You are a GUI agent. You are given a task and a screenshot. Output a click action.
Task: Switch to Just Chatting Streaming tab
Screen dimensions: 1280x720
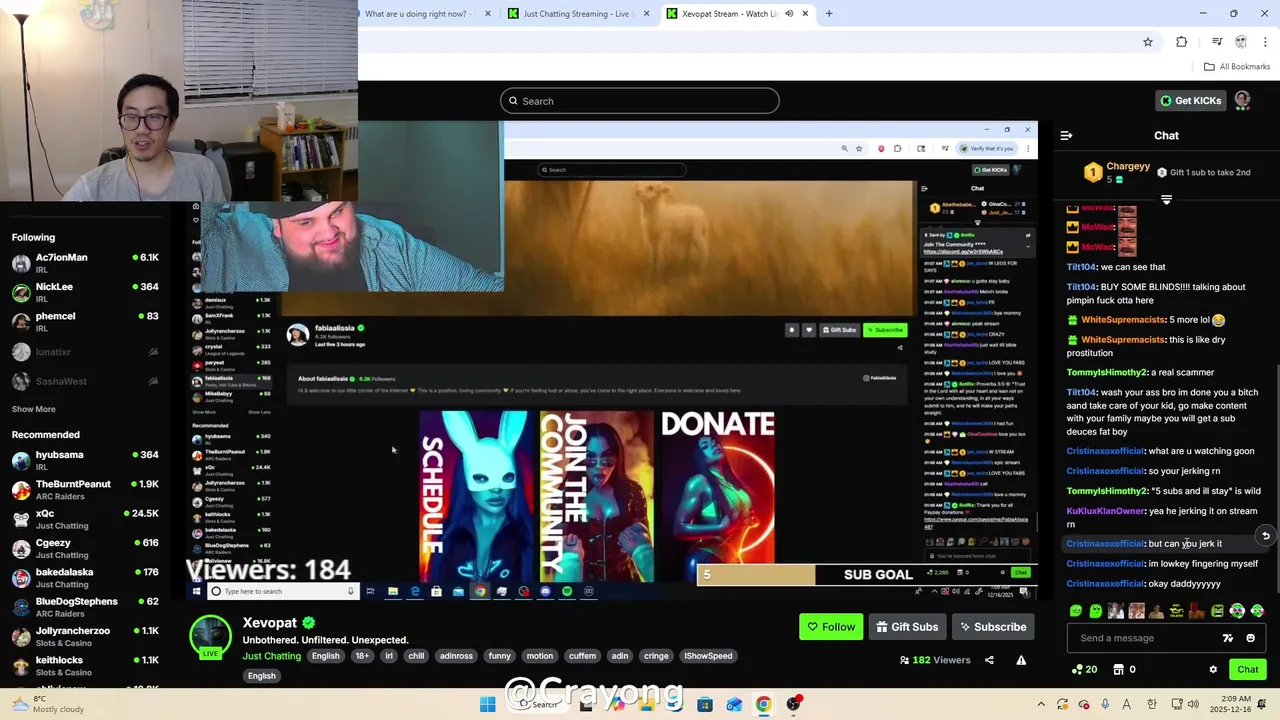[x=580, y=14]
